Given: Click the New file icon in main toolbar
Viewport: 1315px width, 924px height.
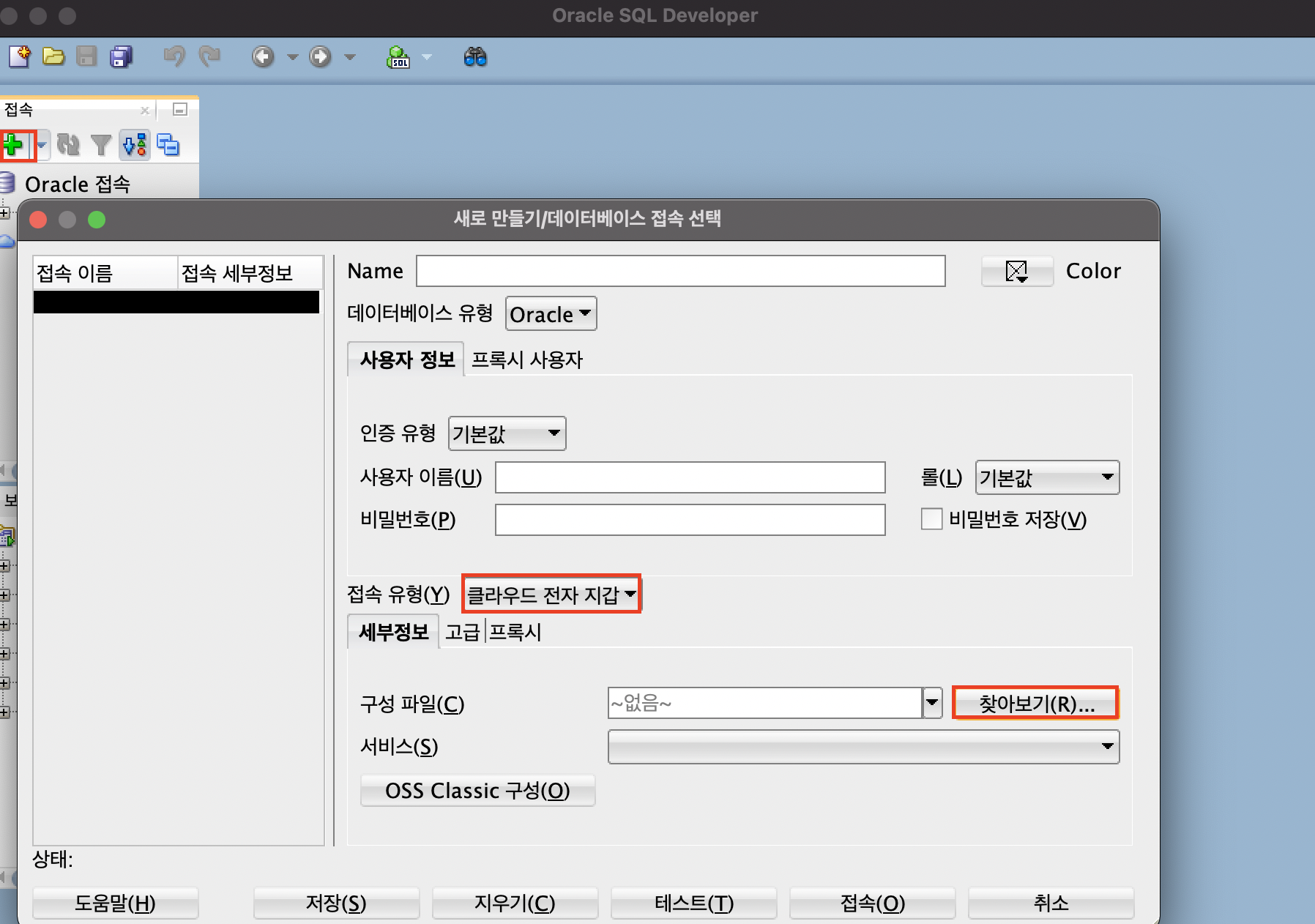Looking at the screenshot, I should 20,56.
